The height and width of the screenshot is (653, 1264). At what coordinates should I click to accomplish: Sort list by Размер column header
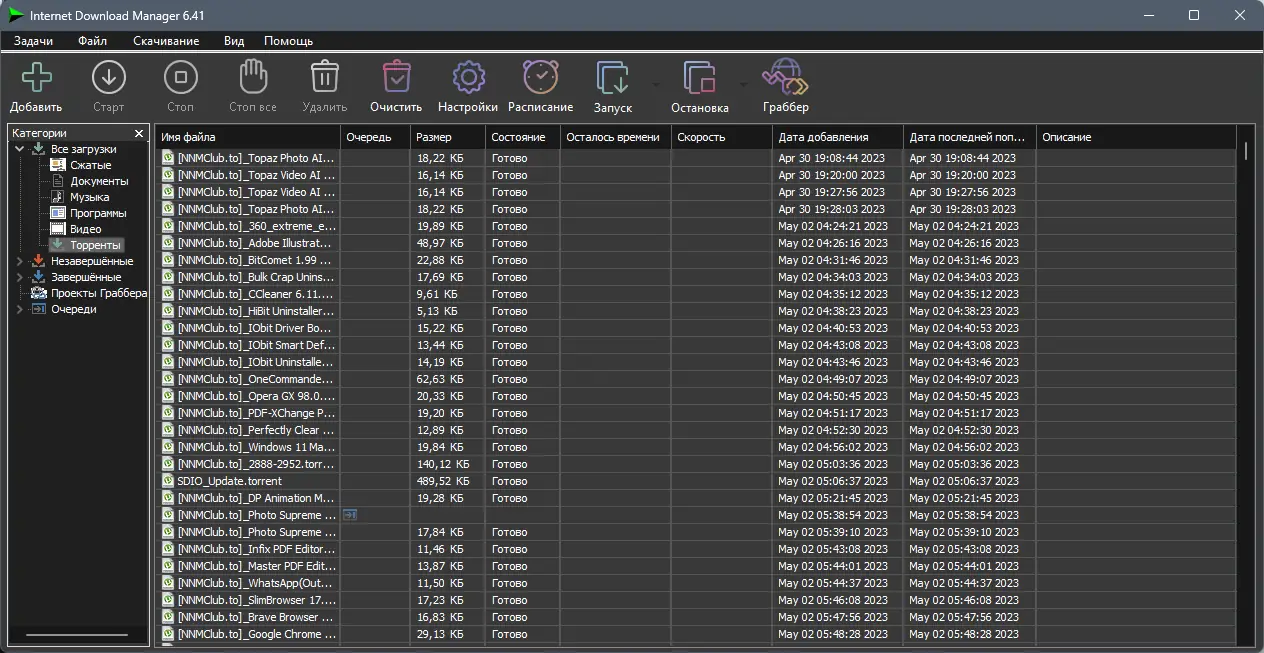[x=448, y=137]
